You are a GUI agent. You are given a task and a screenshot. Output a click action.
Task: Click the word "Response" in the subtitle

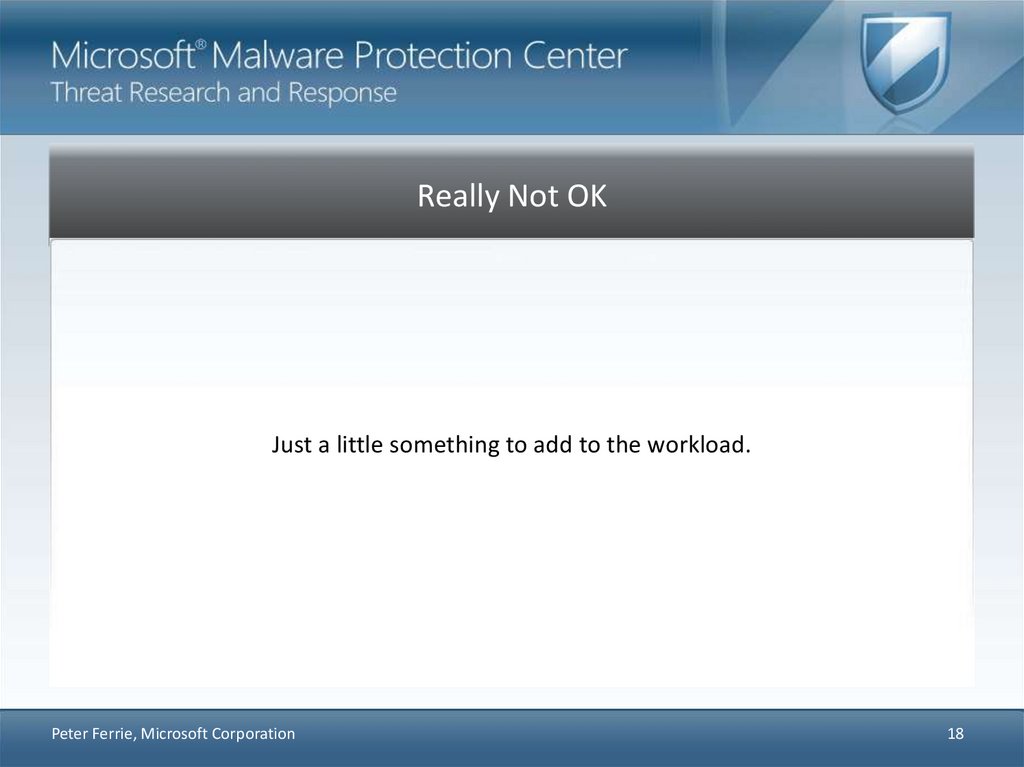click(x=343, y=94)
